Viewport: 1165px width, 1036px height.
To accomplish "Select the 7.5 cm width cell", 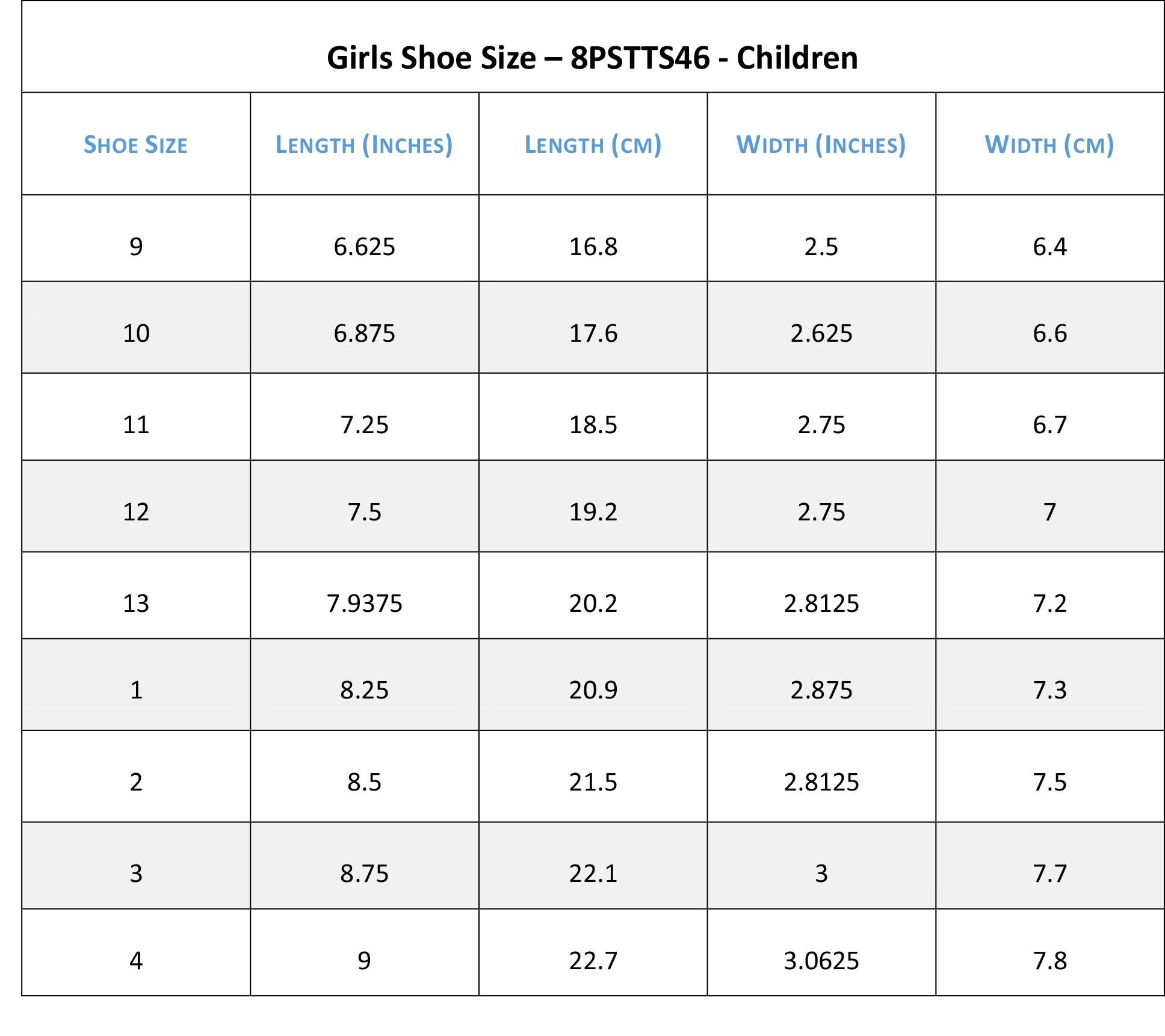I will click(1049, 782).
